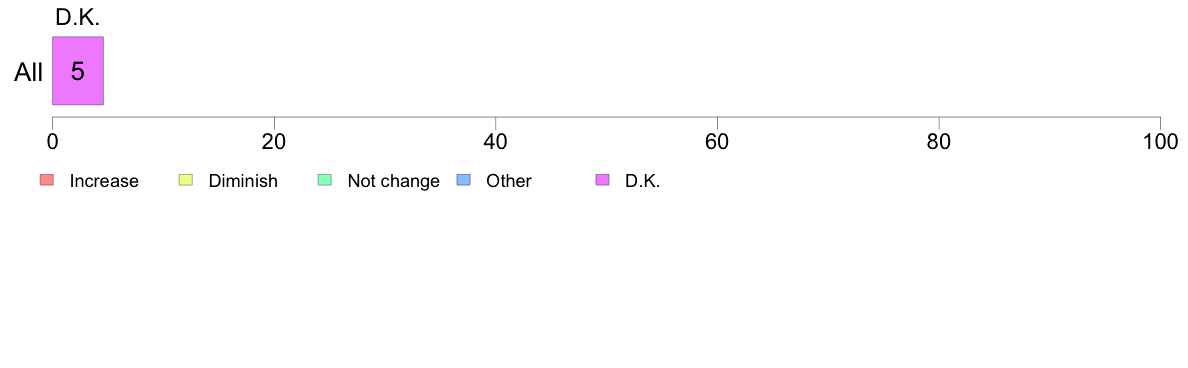Click the Not change legend label

(393, 181)
